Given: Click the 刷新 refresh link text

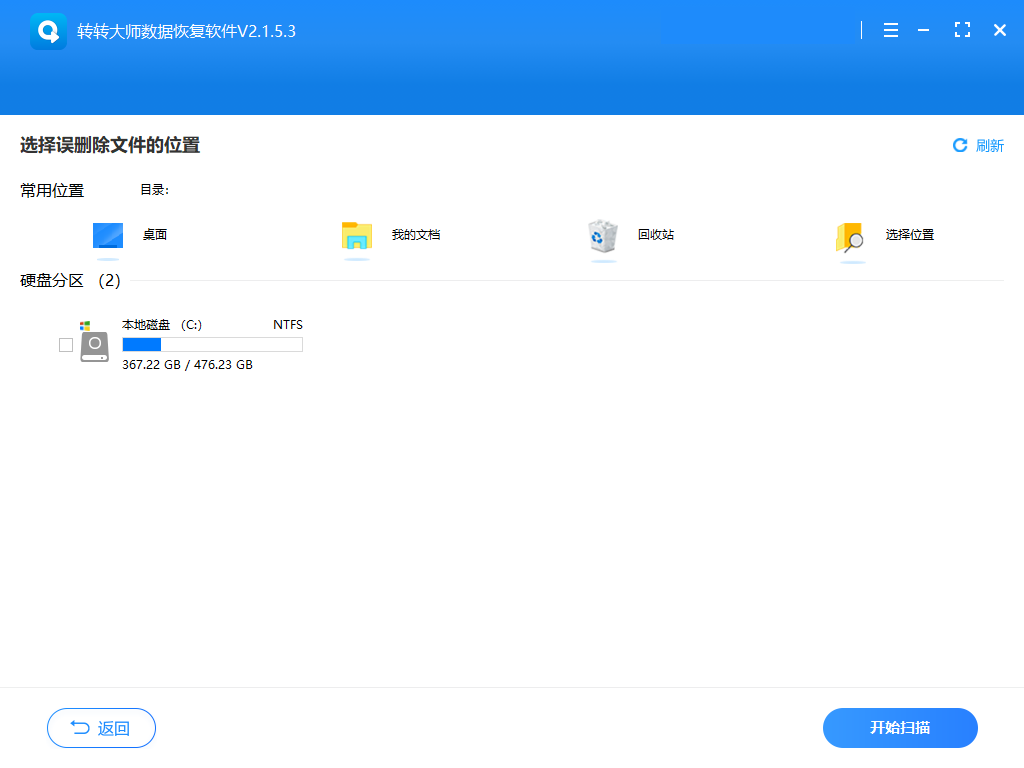Looking at the screenshot, I should [989, 146].
